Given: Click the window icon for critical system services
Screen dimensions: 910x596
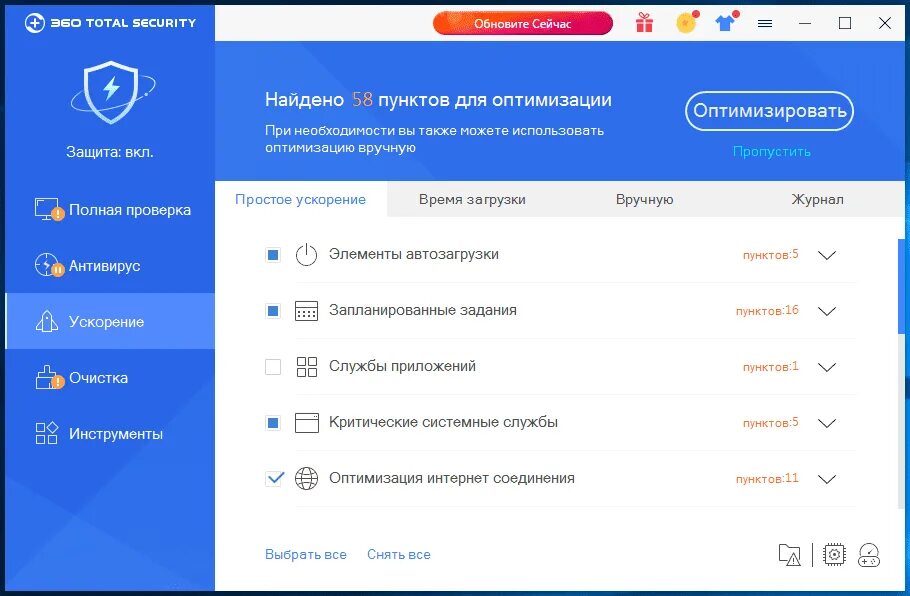Looking at the screenshot, I should pos(306,422).
